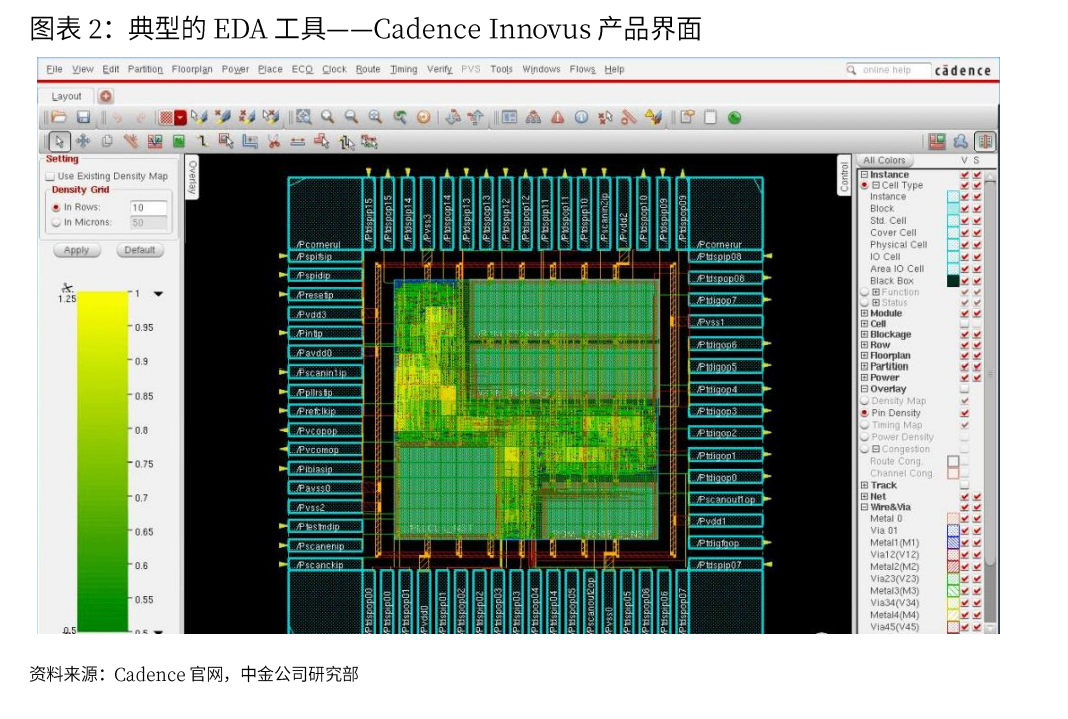This screenshot has height=719, width=1068.
Task: Switch to physical view icon
Action: pos(985,142)
